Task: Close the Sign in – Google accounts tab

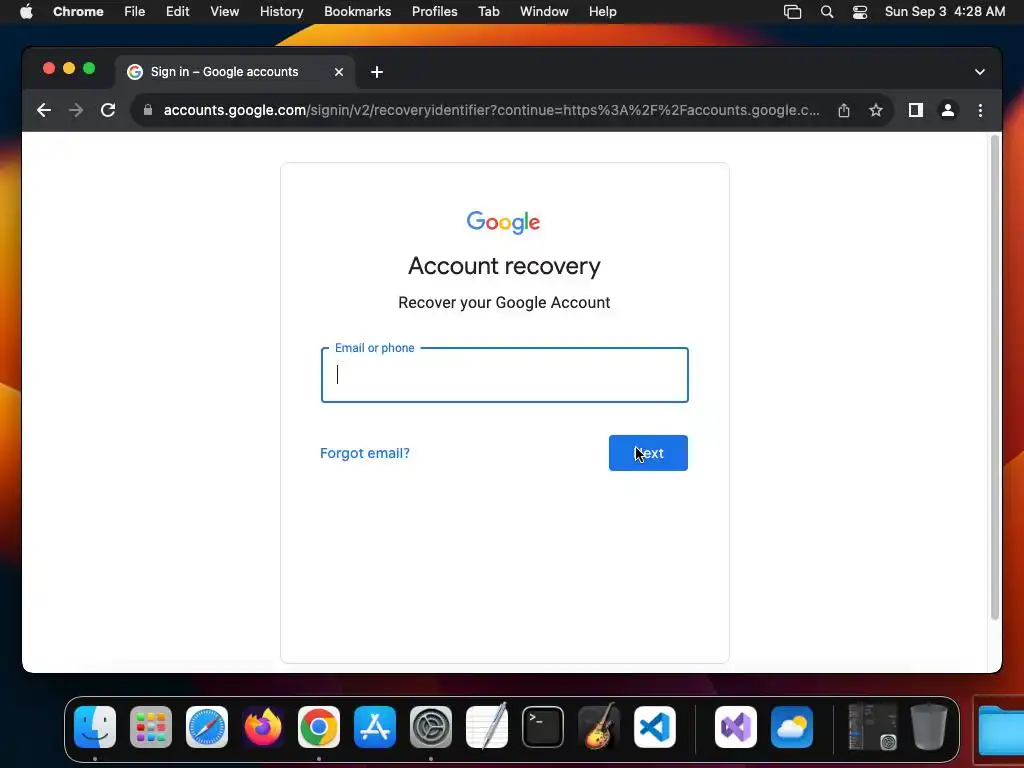Action: point(338,72)
